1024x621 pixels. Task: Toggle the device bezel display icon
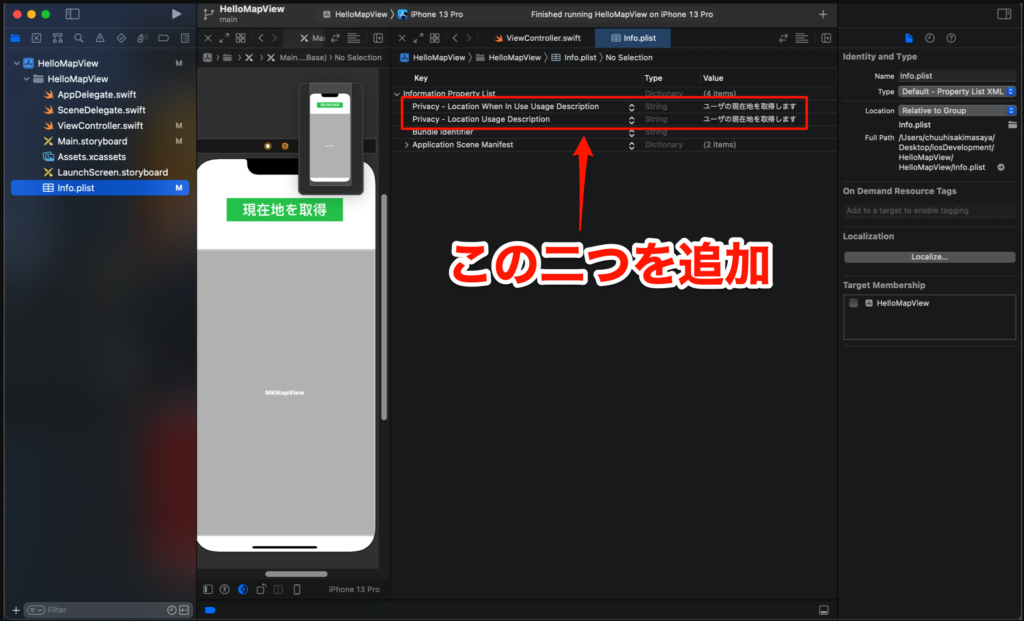coord(296,589)
